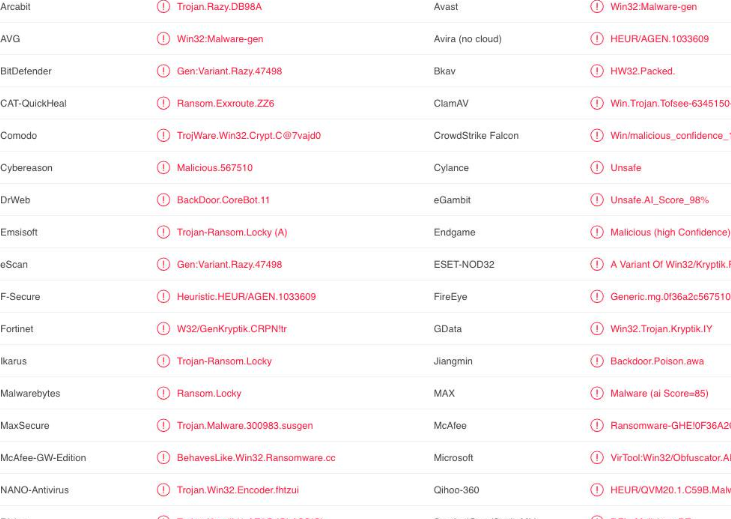The image size is (731, 519).
Task: Select the Trojan-Ransom.Locky (A) result for Emsisoft
Action: click(231, 232)
